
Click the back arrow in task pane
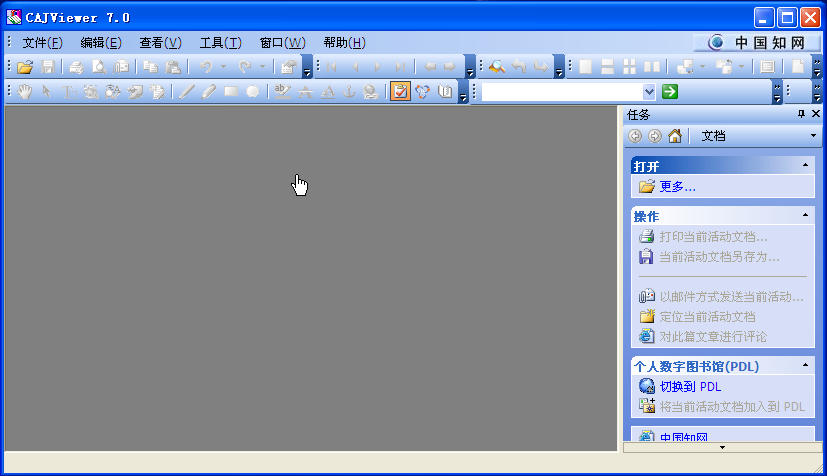coord(635,136)
